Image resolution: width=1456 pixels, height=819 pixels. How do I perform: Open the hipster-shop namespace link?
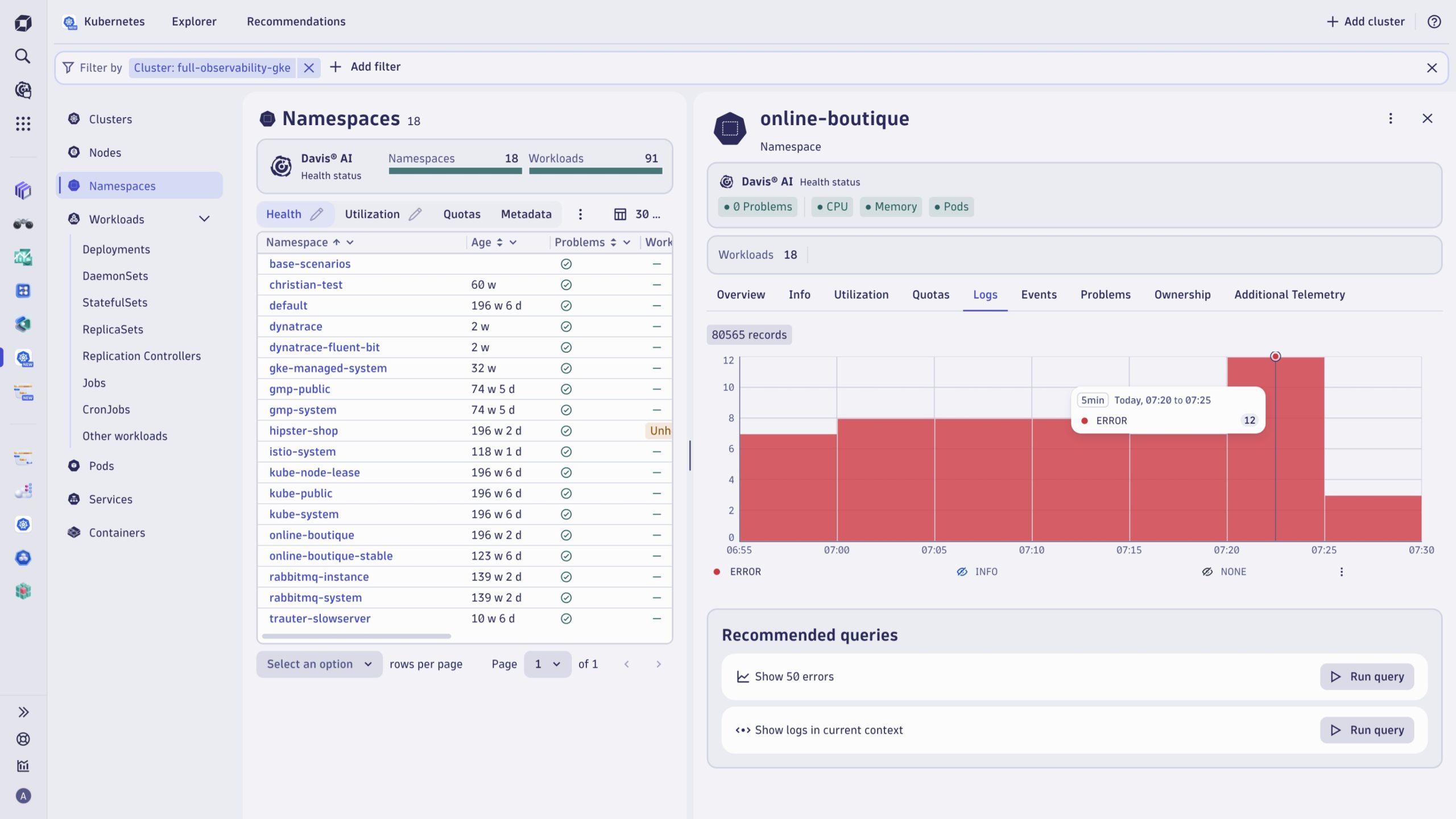304,431
